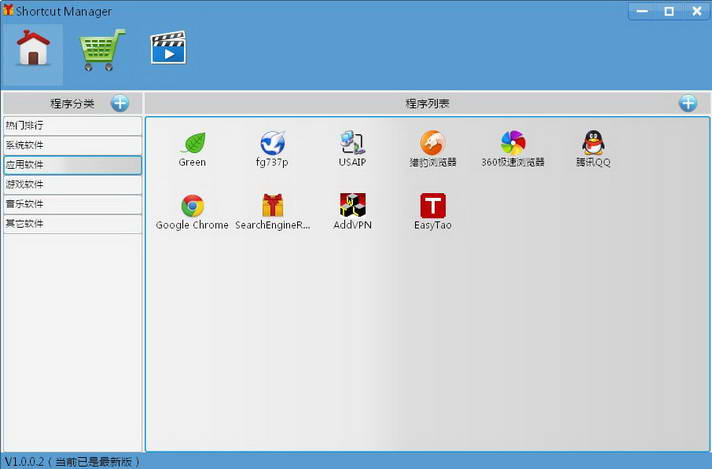Screen dimensions: 712x469
Task: Launch the fg737p shortcut
Action: [x=272, y=149]
